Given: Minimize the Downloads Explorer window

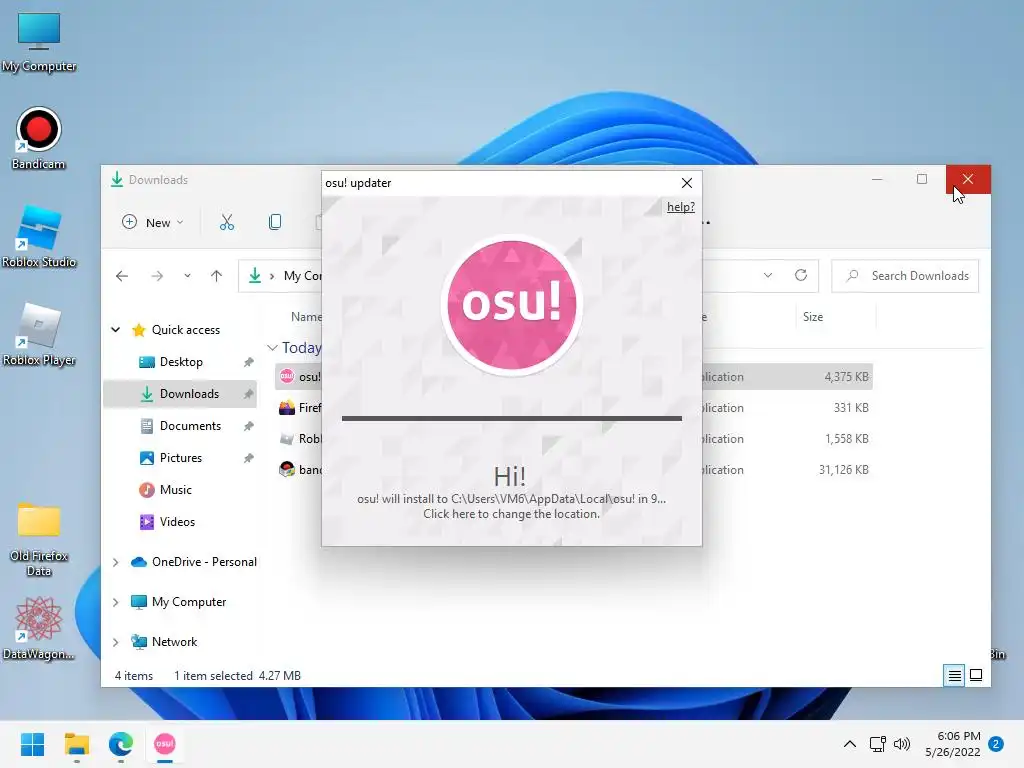Looking at the screenshot, I should pos(877,179).
